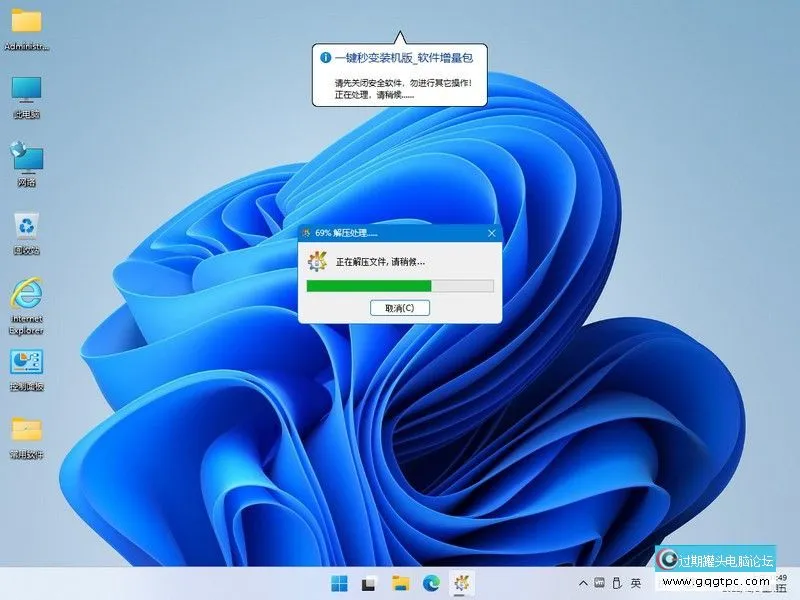
Task: Open File Explorer from the taskbar
Action: point(400,582)
